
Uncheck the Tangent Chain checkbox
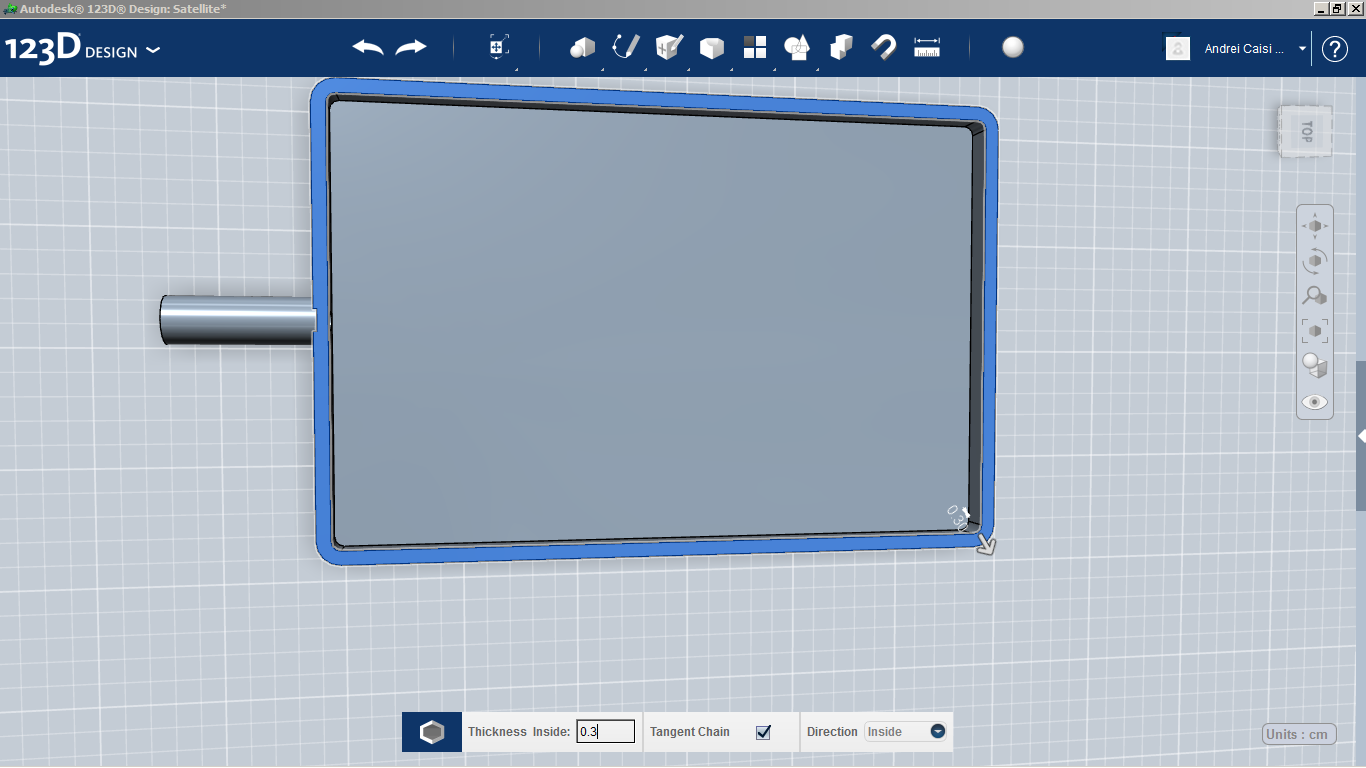[764, 732]
